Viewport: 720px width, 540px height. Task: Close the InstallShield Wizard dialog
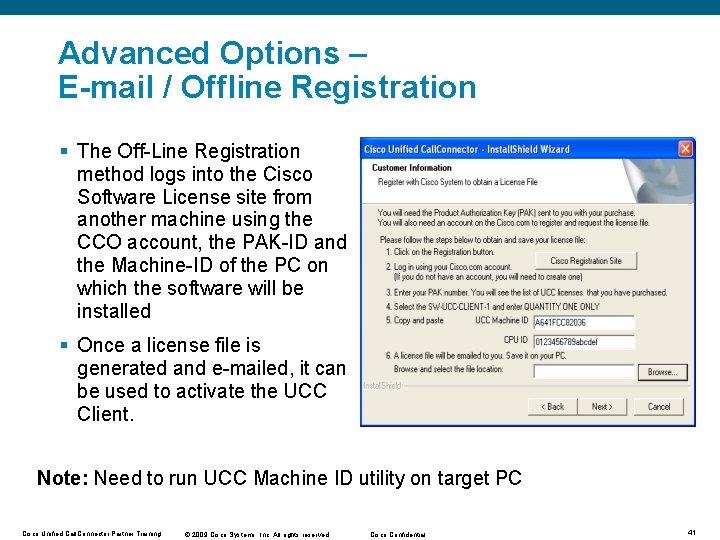pos(685,149)
